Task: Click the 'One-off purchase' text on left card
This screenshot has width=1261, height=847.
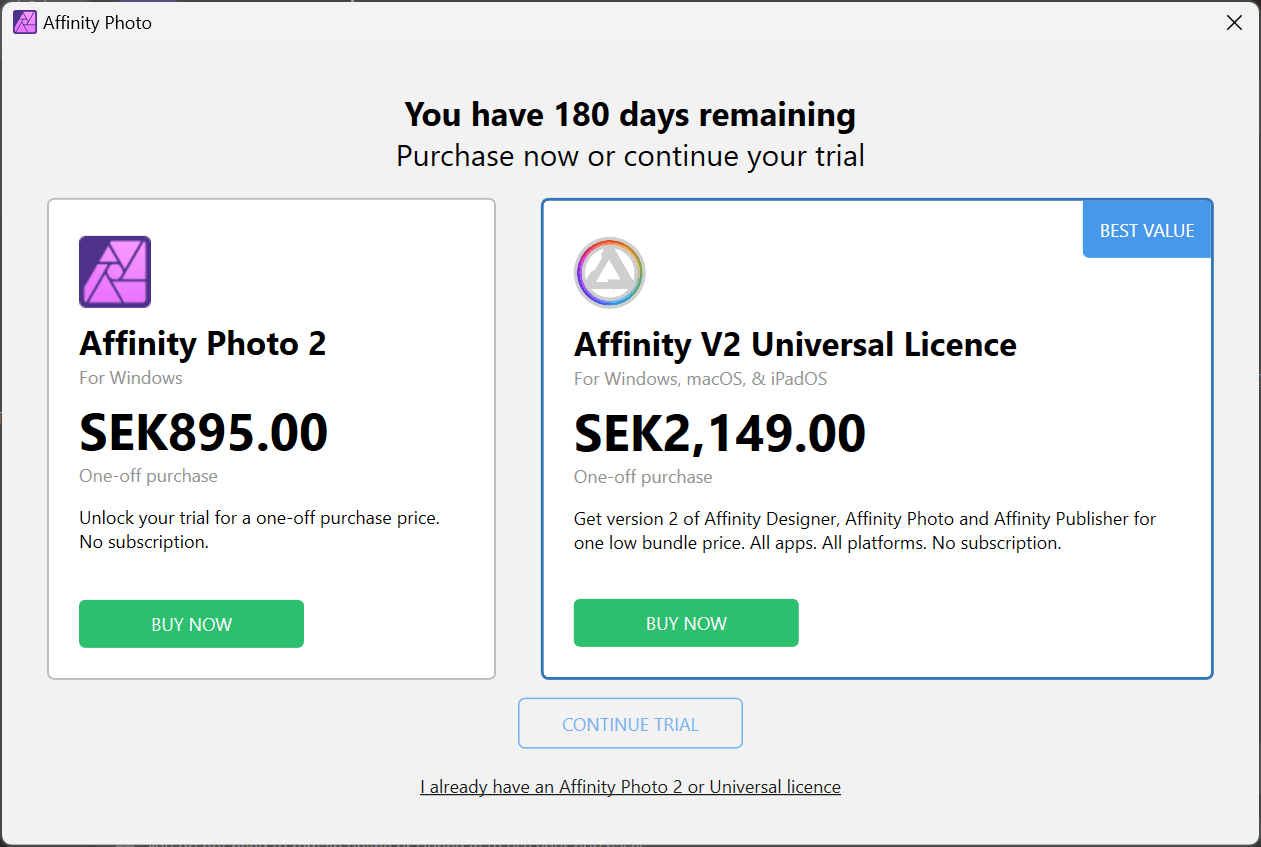Action: coord(148,476)
